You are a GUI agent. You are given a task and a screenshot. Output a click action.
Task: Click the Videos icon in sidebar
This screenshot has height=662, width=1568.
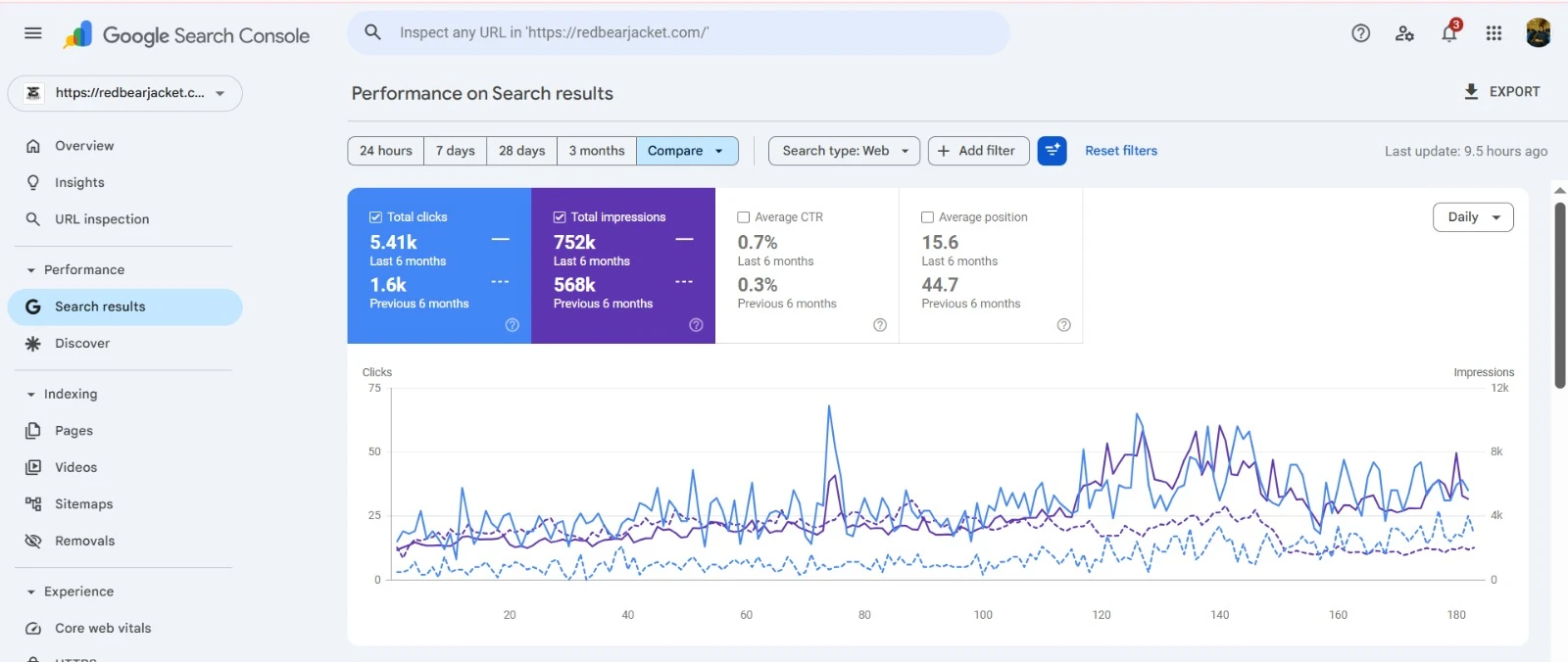[x=33, y=467]
